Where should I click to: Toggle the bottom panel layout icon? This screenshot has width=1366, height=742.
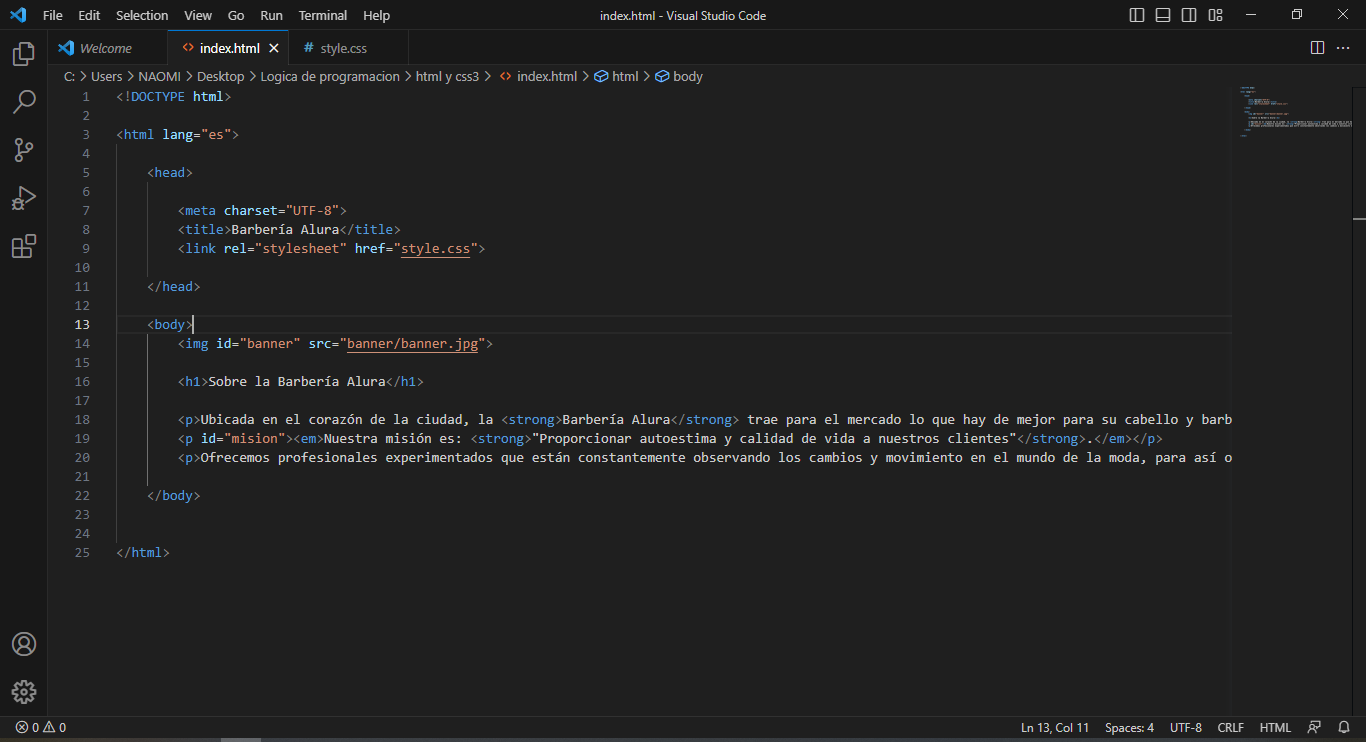(1163, 15)
